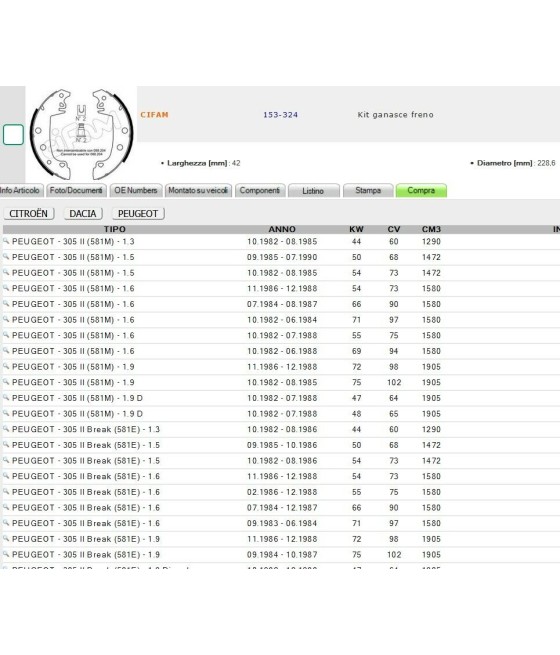The width and height of the screenshot is (560, 655).
Task: Switch to the OE Numbers tab
Action: tap(136, 190)
